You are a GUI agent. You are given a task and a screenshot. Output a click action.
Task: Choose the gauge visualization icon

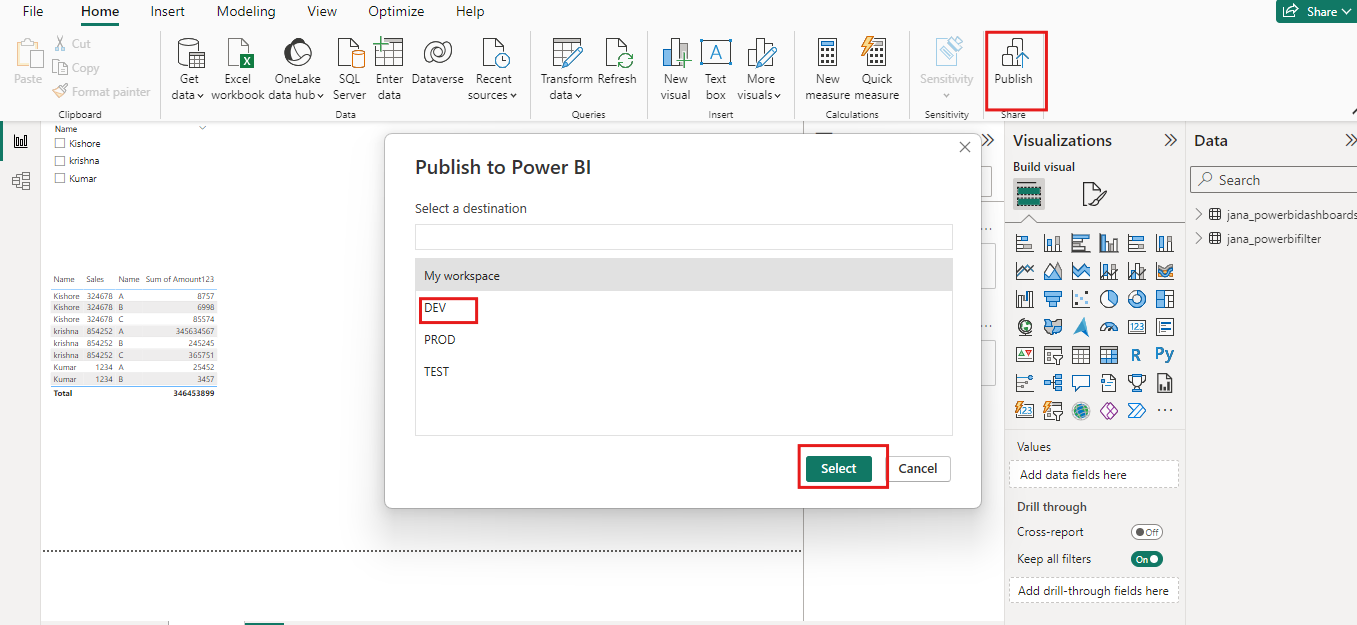tap(1108, 327)
